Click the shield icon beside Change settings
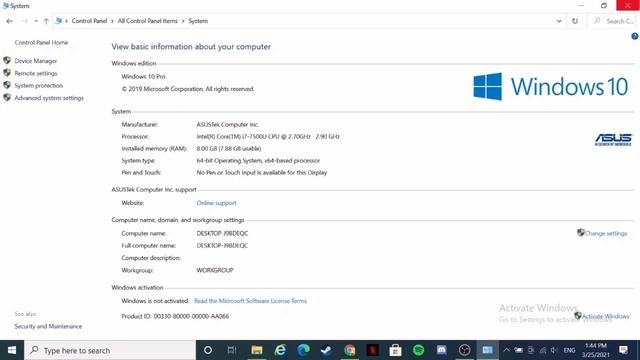The height and width of the screenshot is (360, 640). [x=580, y=233]
